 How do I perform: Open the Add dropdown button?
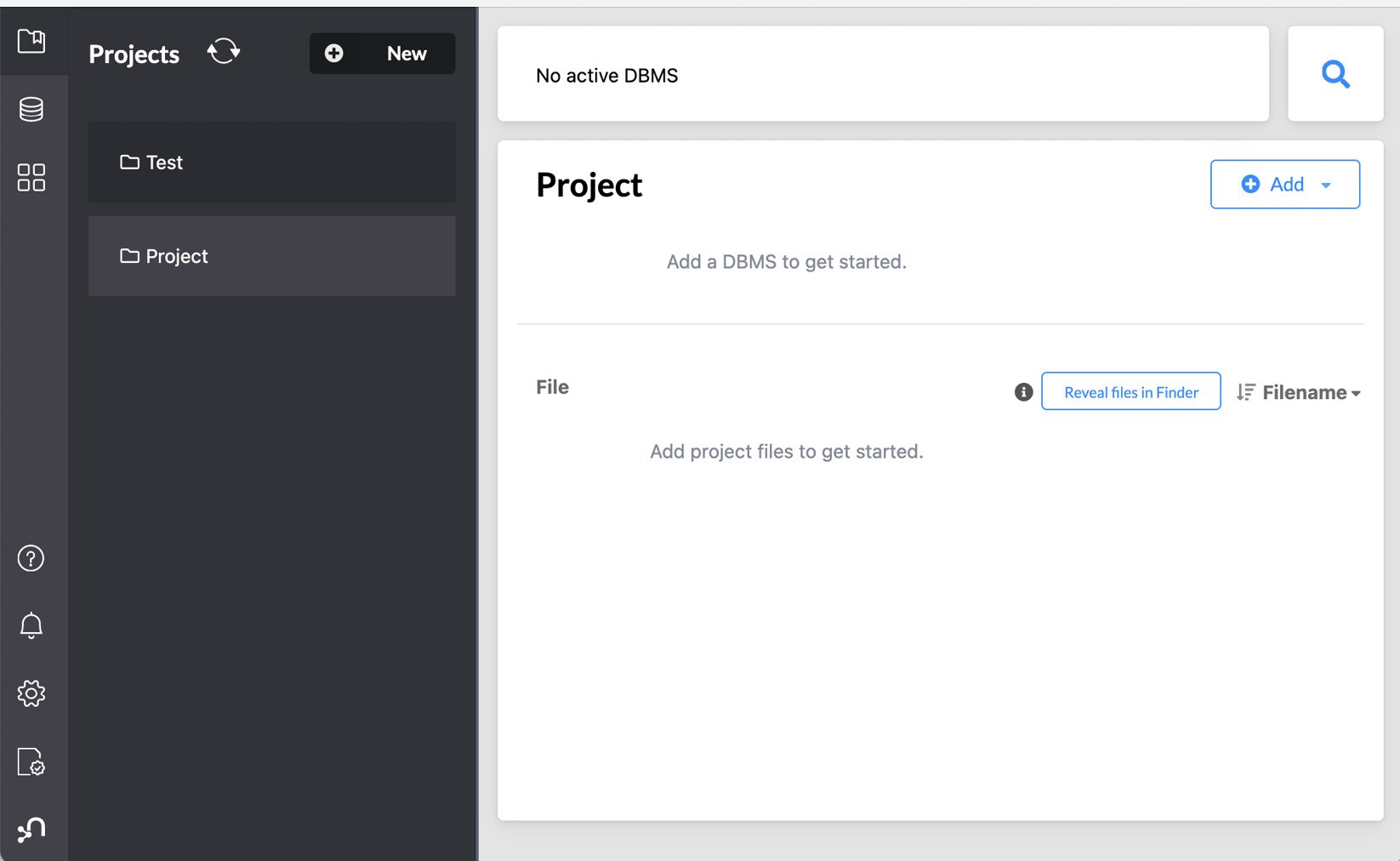tap(1284, 184)
